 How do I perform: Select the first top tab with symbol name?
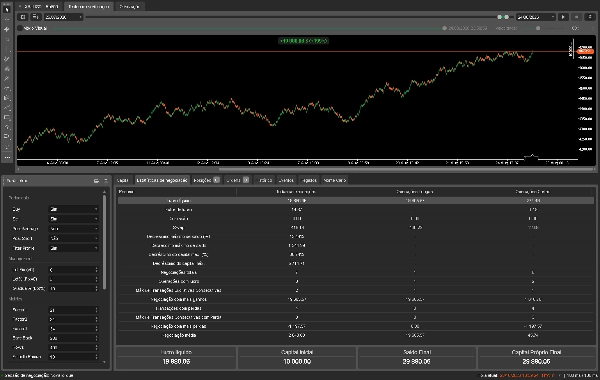pos(39,7)
